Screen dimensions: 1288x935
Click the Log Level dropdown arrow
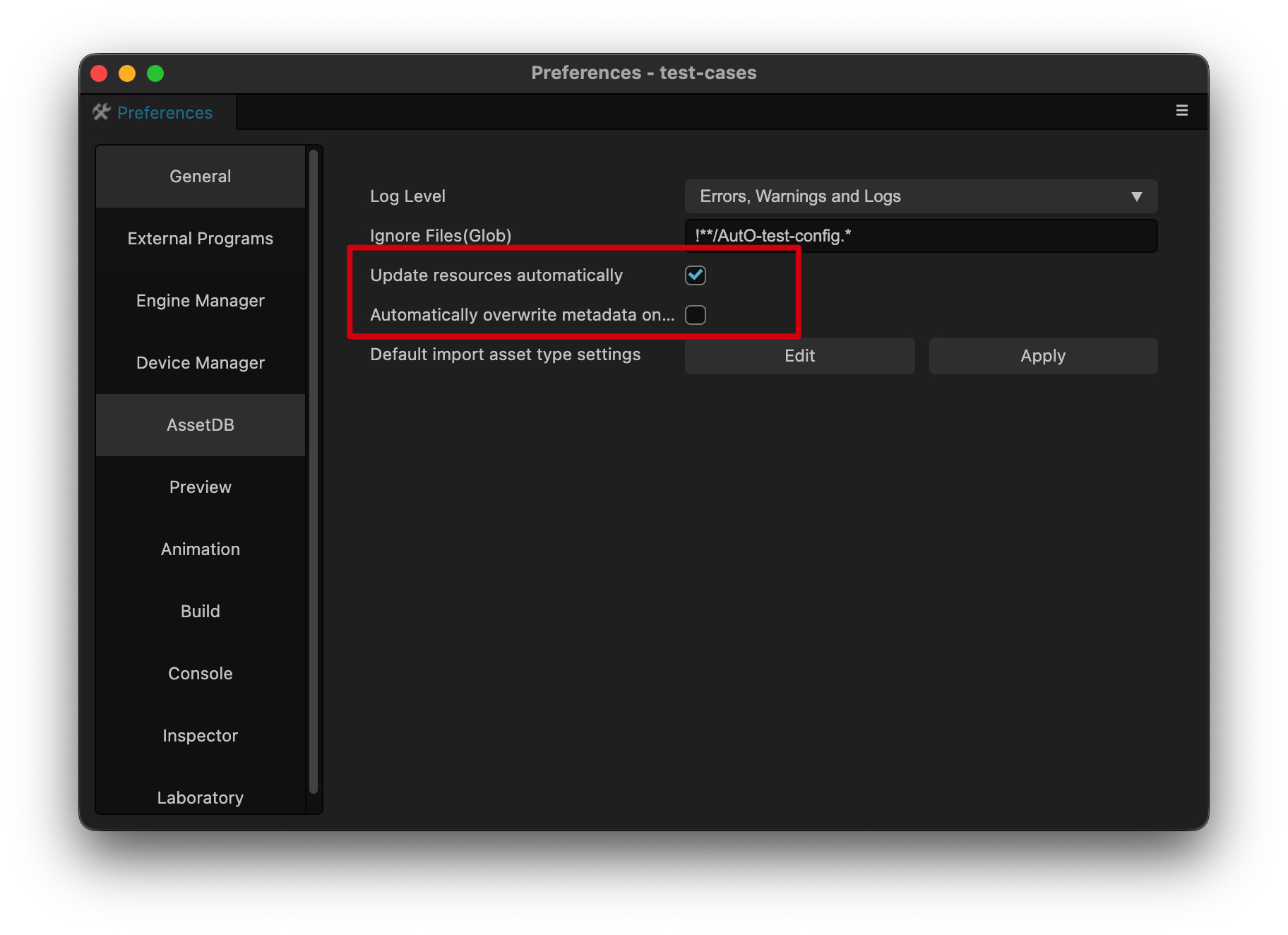1136,196
